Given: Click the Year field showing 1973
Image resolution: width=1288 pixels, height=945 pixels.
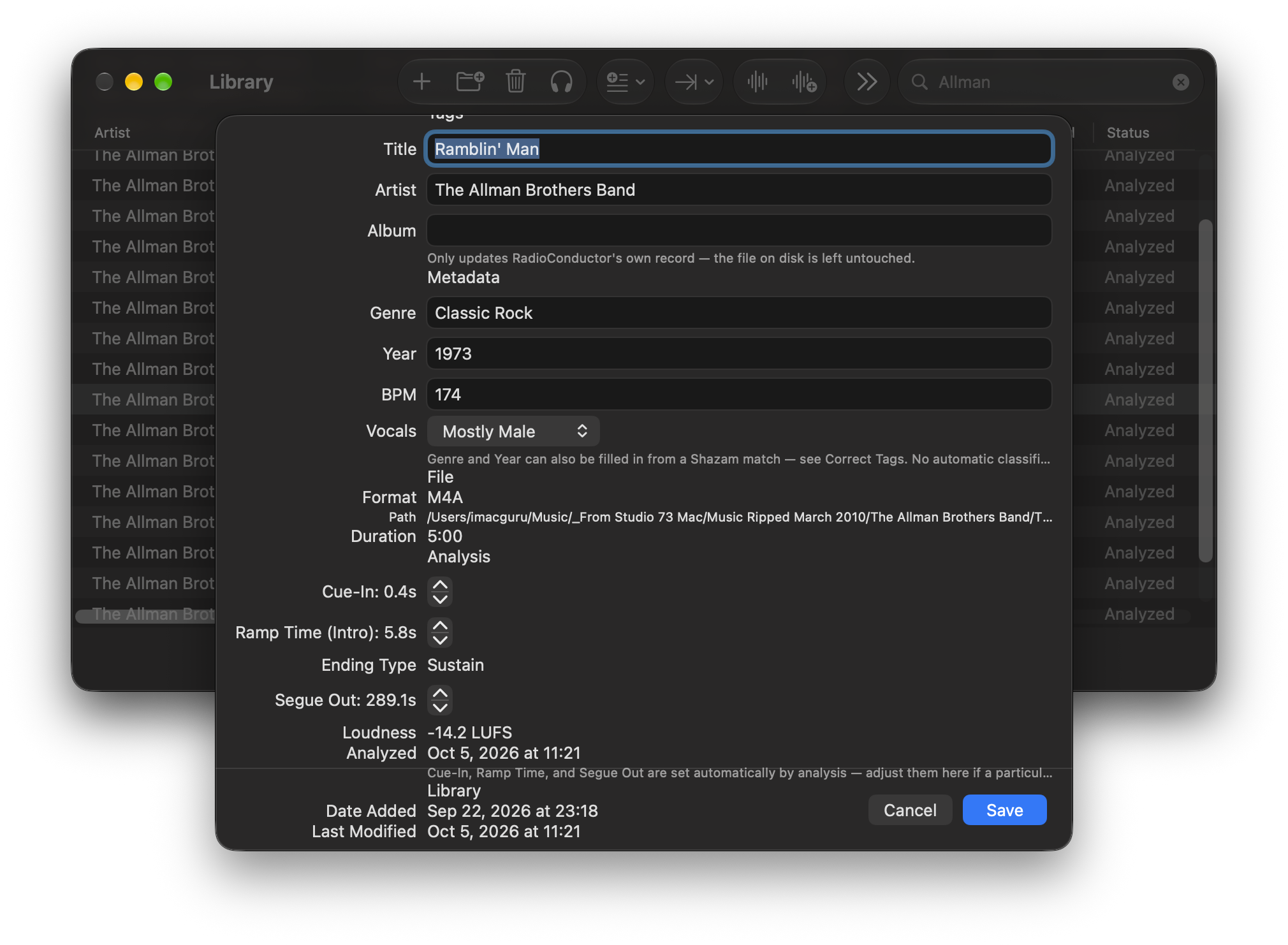Looking at the screenshot, I should 739,354.
